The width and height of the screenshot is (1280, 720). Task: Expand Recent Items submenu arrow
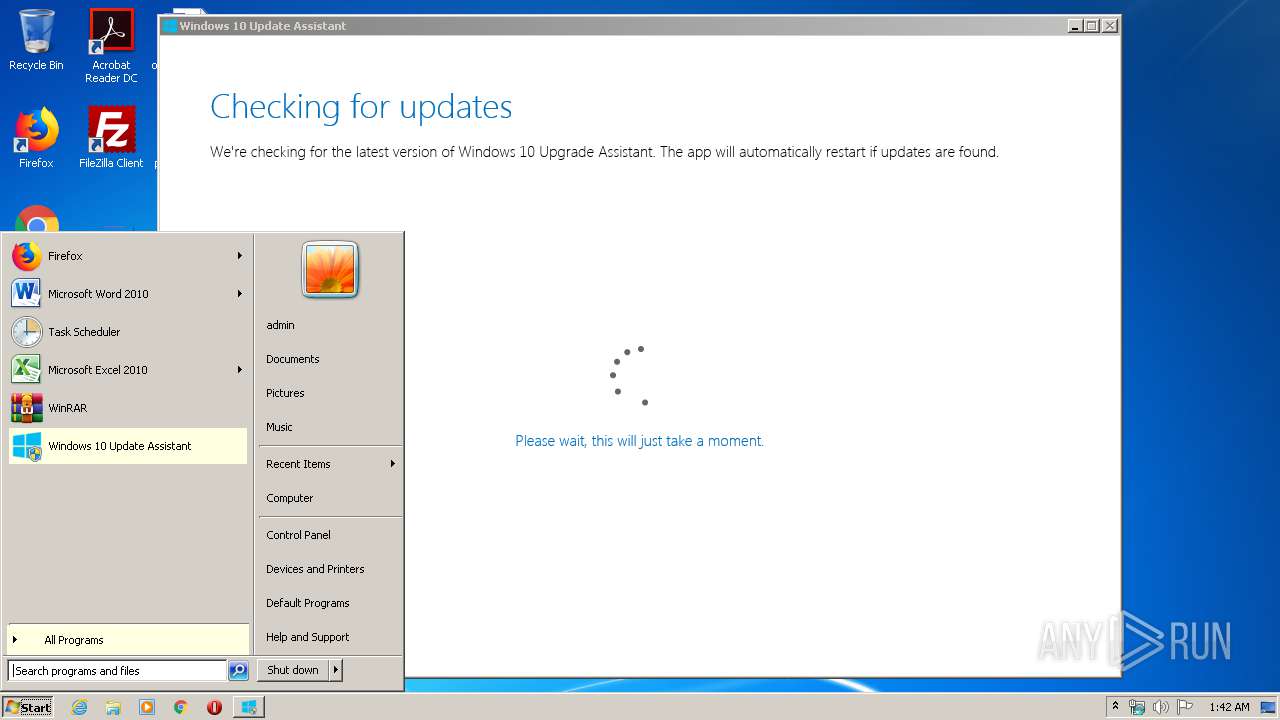tap(392, 464)
